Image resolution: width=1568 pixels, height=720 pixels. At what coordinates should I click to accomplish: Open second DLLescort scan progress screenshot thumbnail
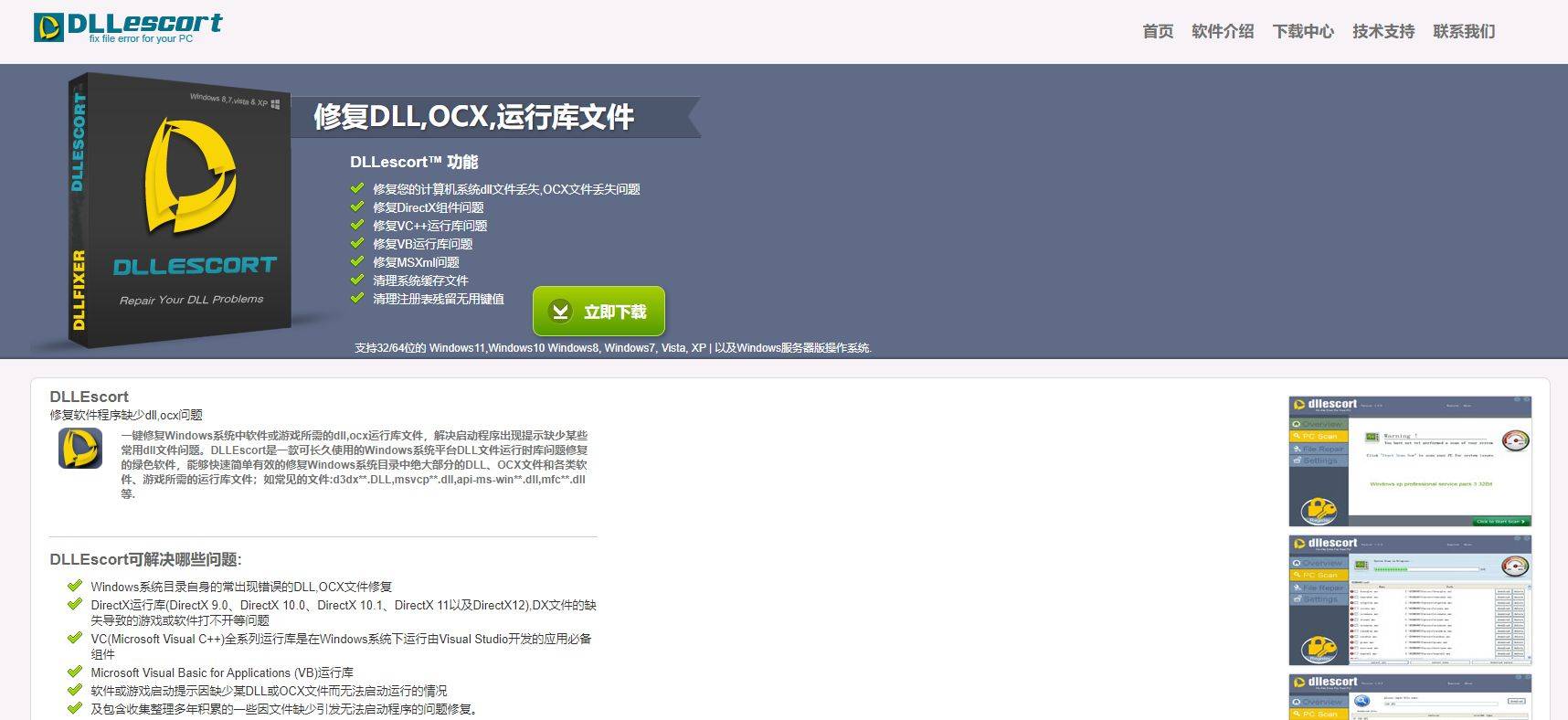coord(1410,600)
